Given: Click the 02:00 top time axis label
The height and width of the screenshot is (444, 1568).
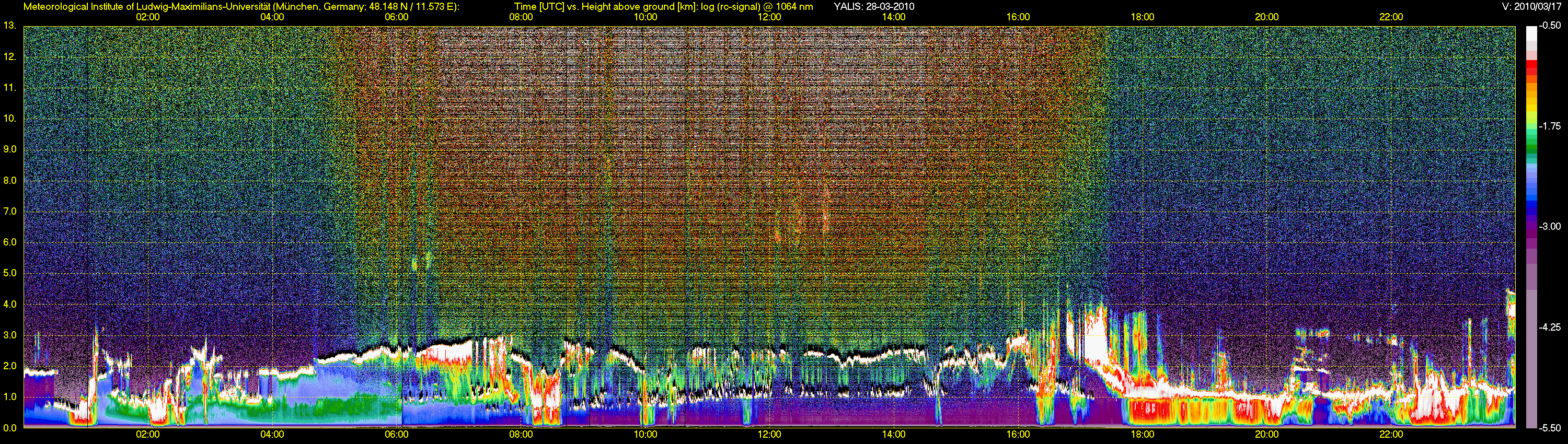Looking at the screenshot, I should click(x=148, y=17).
